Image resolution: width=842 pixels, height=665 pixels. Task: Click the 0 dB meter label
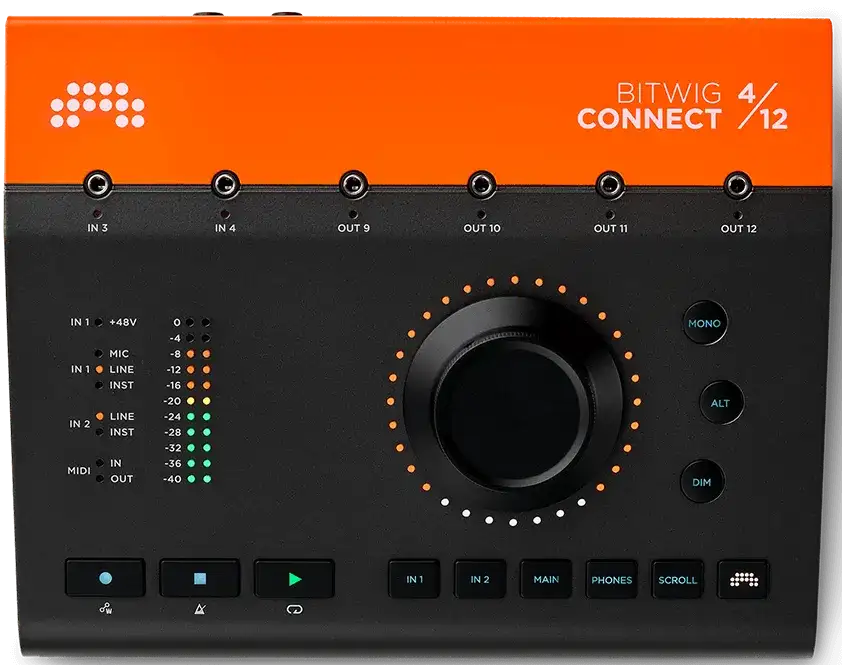177,322
